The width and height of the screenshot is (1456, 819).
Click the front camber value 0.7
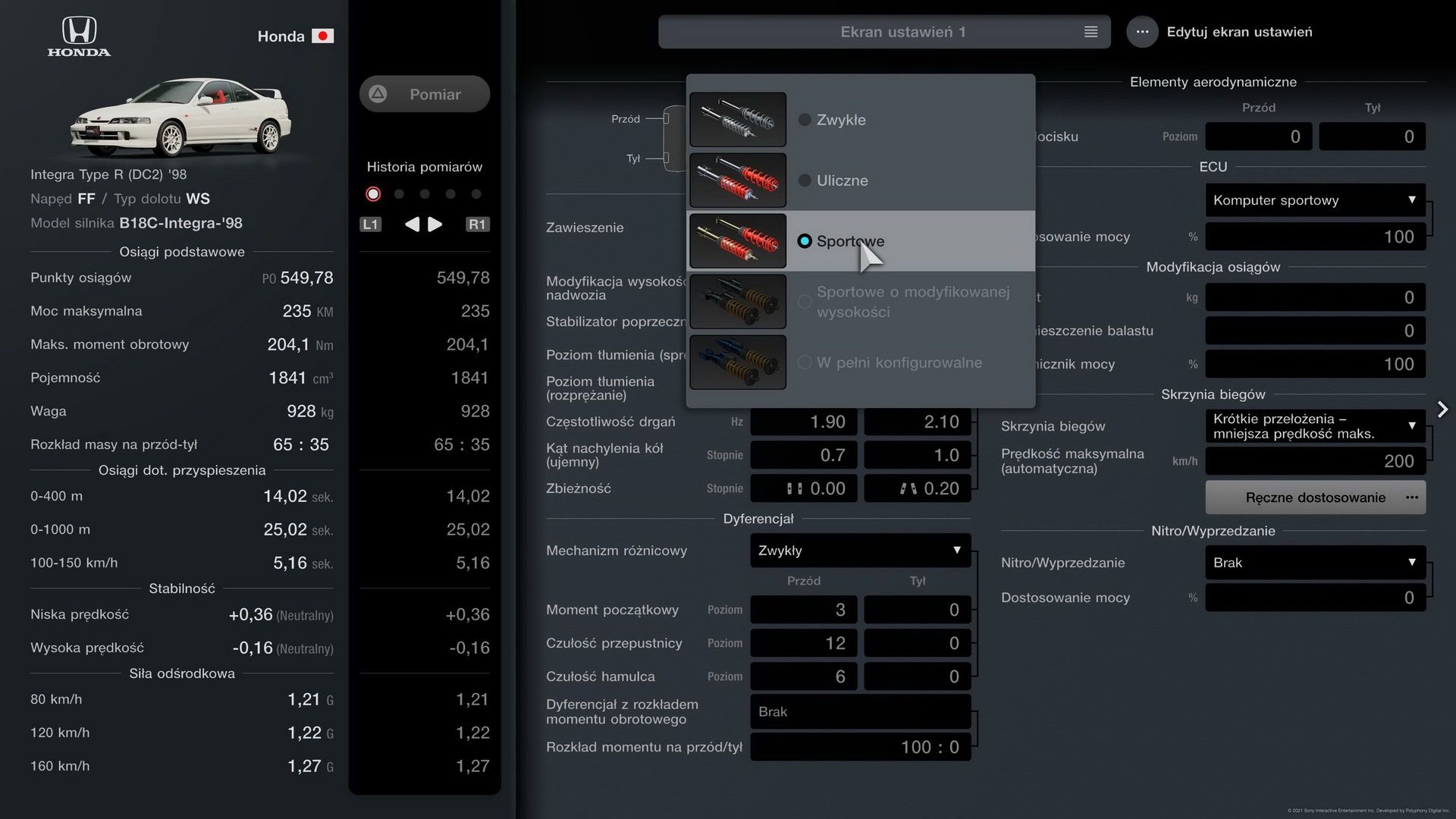(804, 455)
